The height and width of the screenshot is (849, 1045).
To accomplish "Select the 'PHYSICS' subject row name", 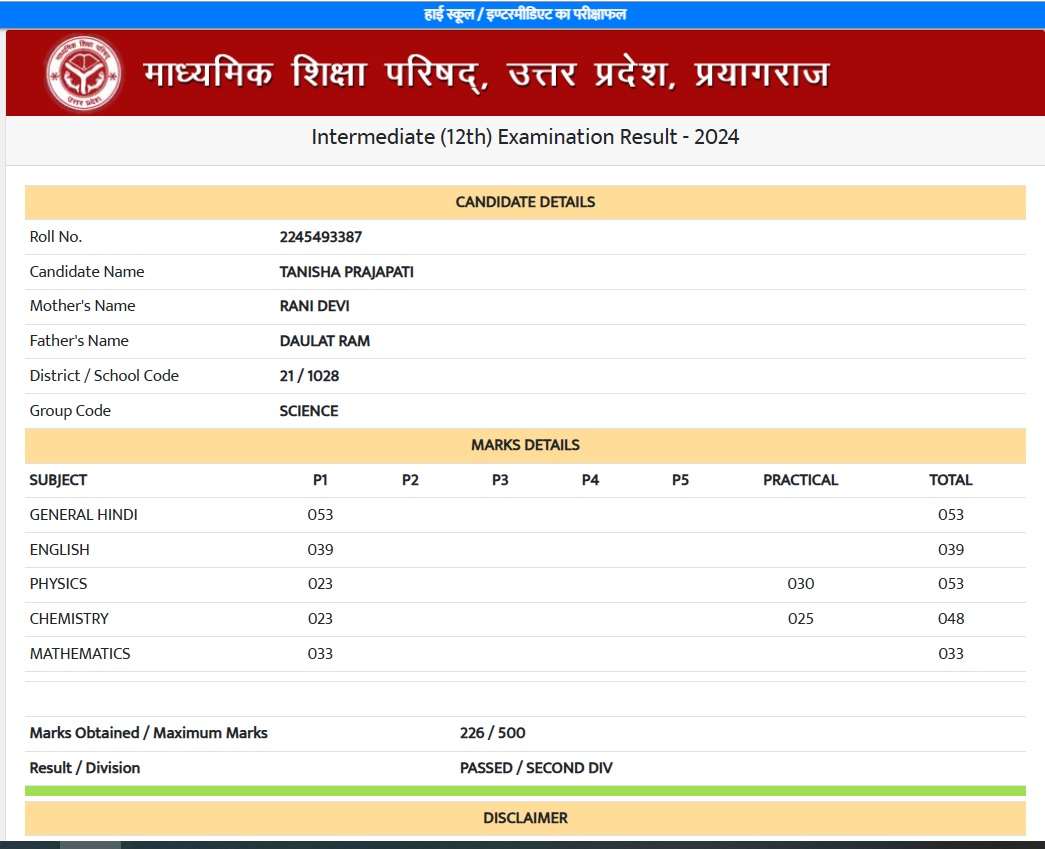I will click(58, 584).
